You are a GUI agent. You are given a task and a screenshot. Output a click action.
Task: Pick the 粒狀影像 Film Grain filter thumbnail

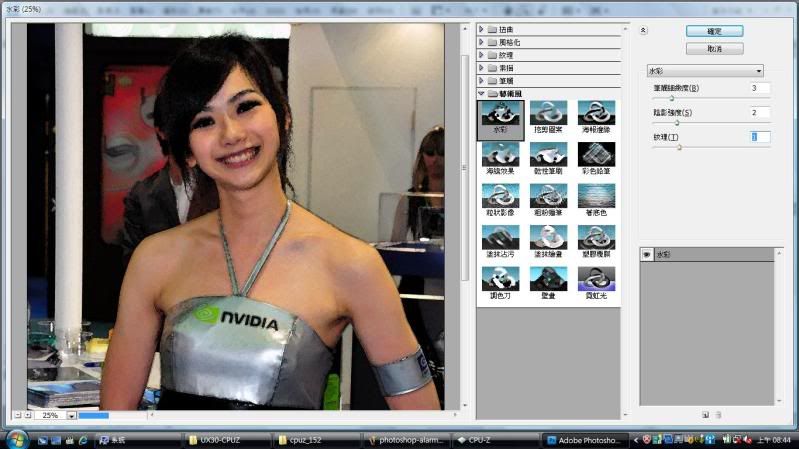500,196
